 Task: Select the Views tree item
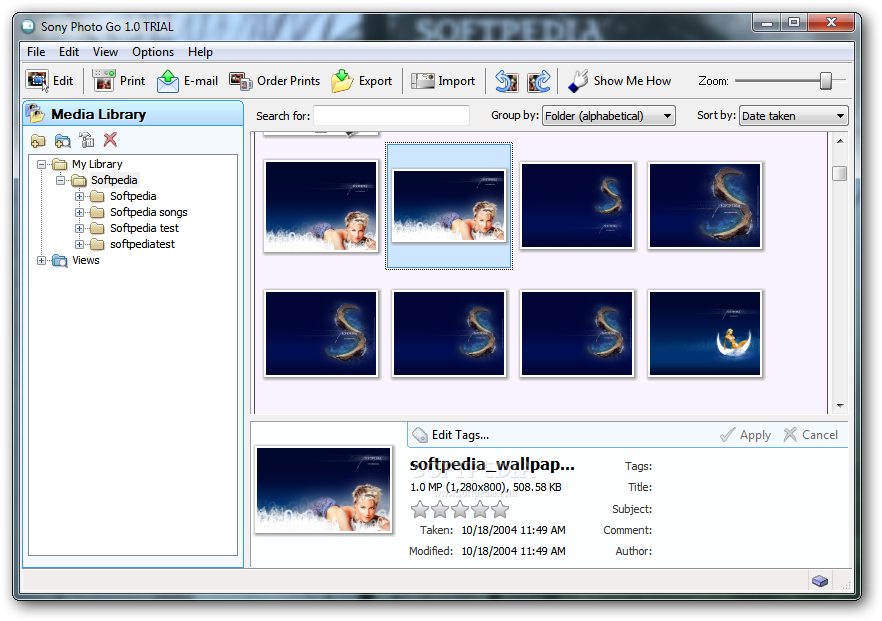pos(86,260)
